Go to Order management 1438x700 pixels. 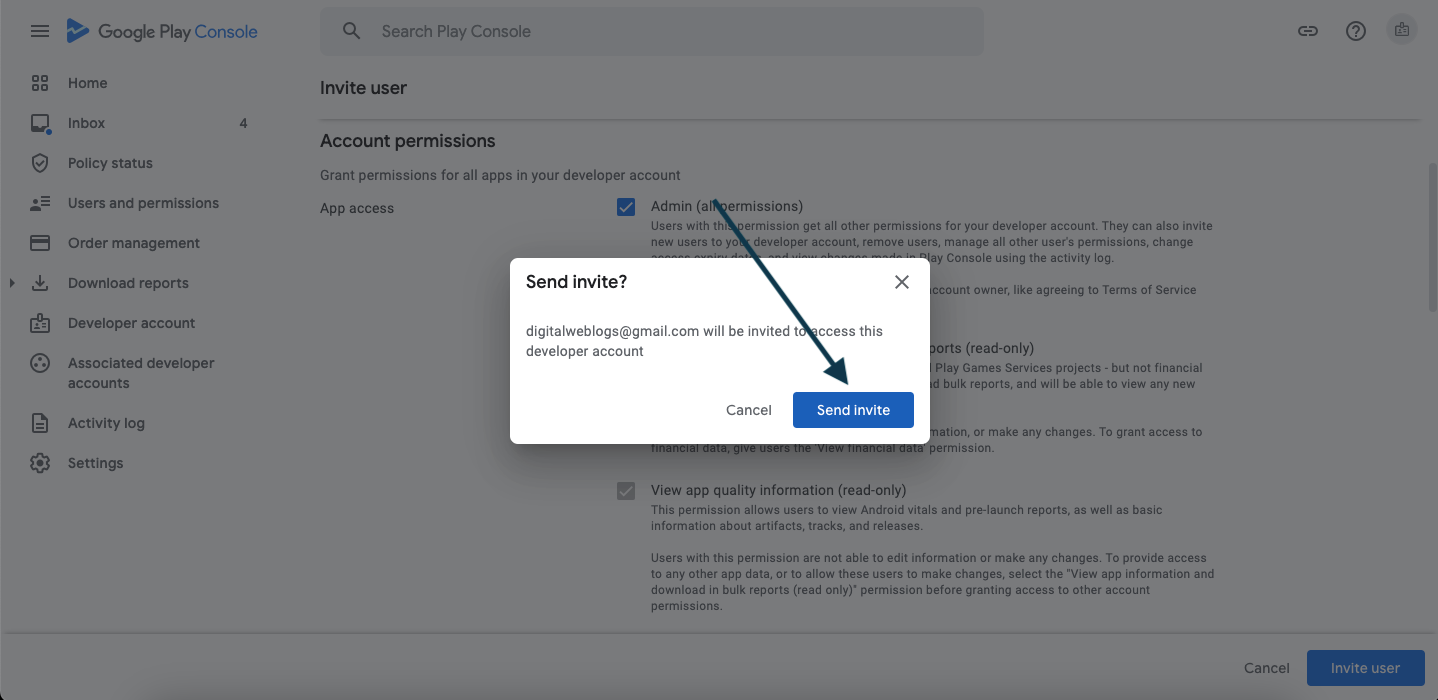(x=134, y=243)
